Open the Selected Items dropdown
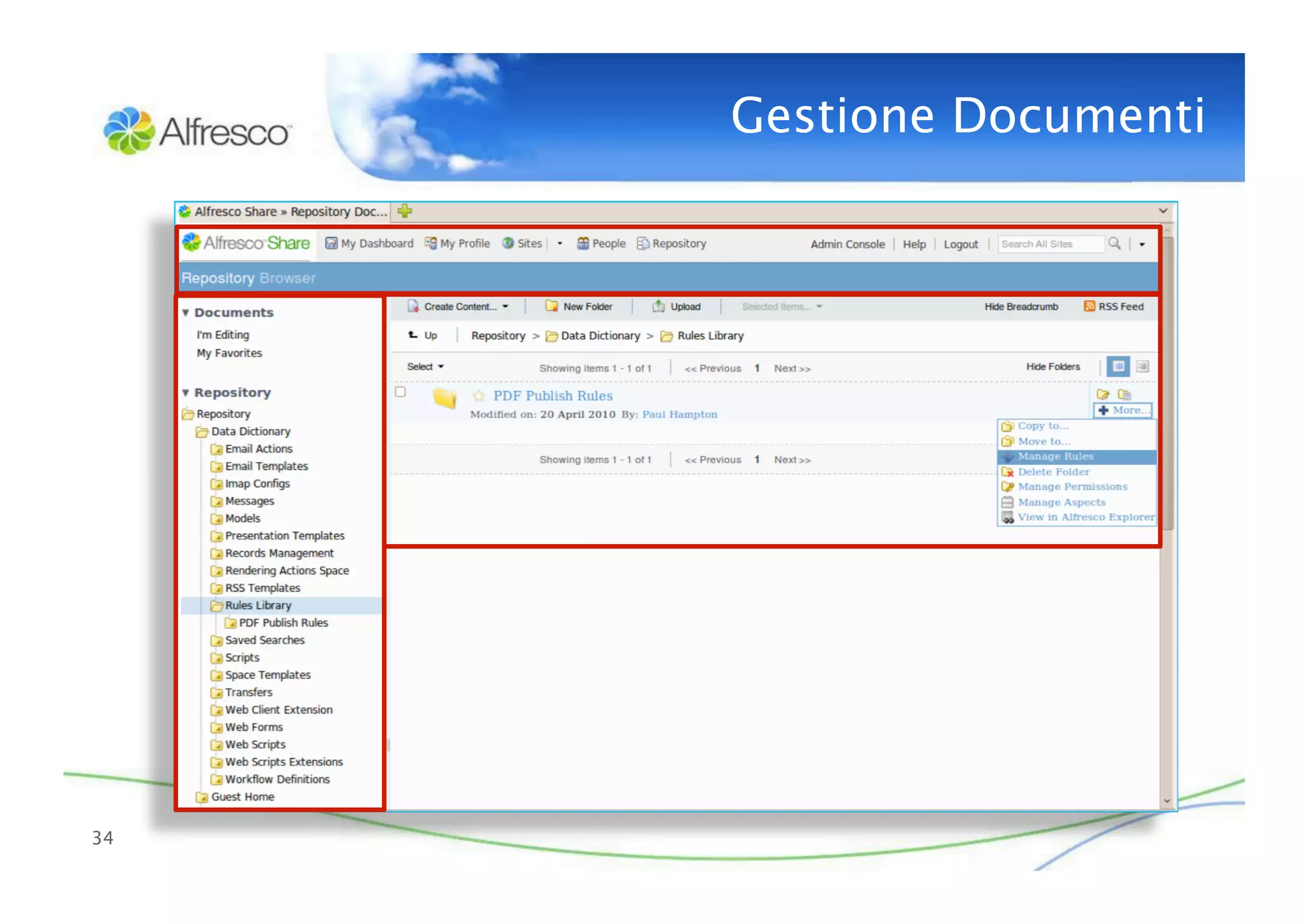Viewport: 1308px width, 924px height. click(x=782, y=307)
